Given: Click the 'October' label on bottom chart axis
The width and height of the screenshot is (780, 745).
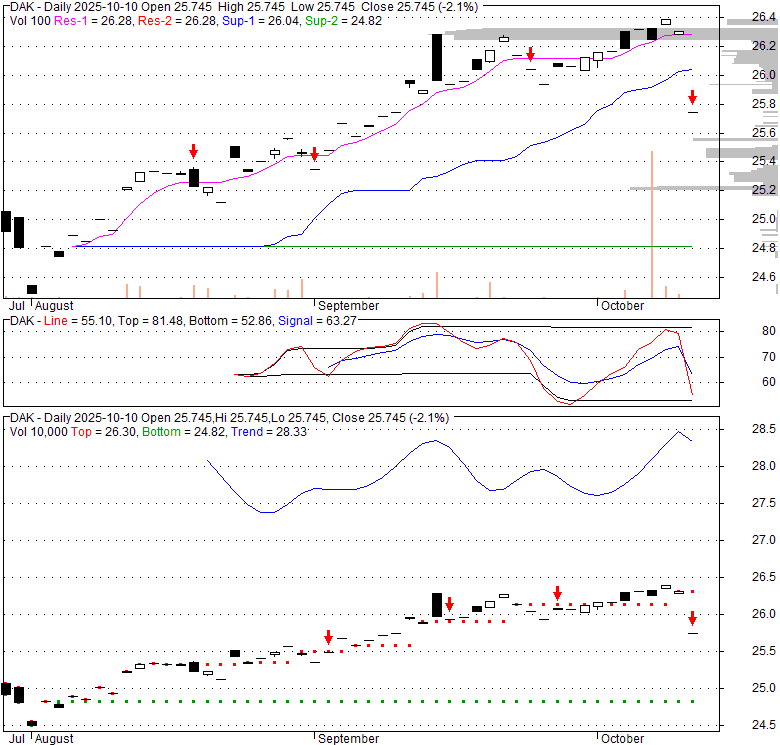Looking at the screenshot, I should (622, 739).
